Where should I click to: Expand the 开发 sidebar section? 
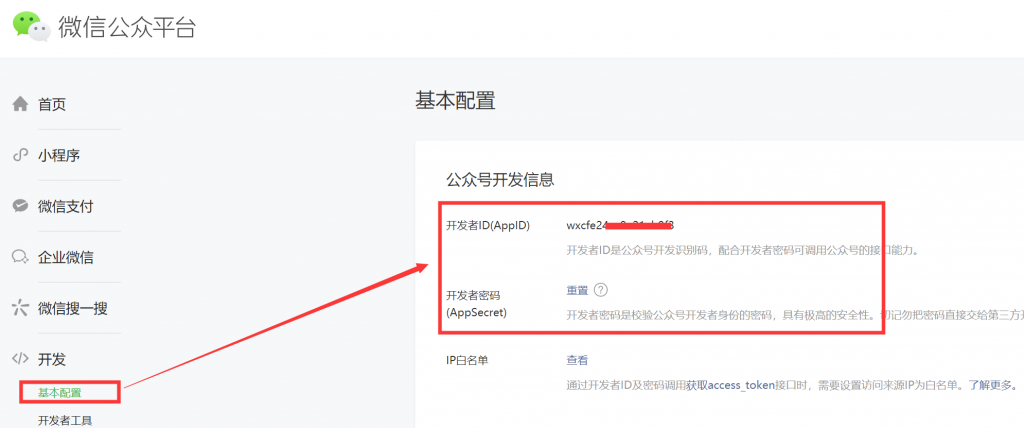click(x=52, y=359)
